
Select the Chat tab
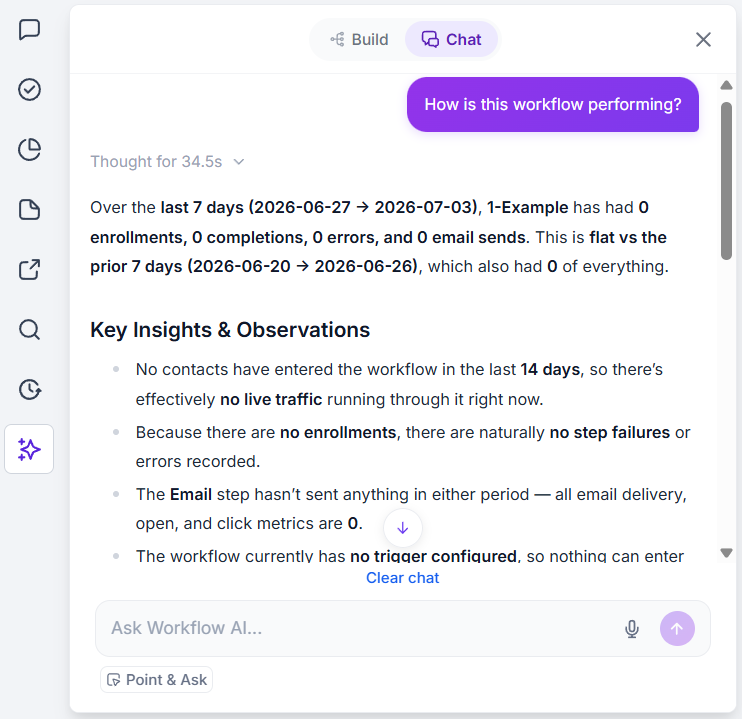click(451, 40)
